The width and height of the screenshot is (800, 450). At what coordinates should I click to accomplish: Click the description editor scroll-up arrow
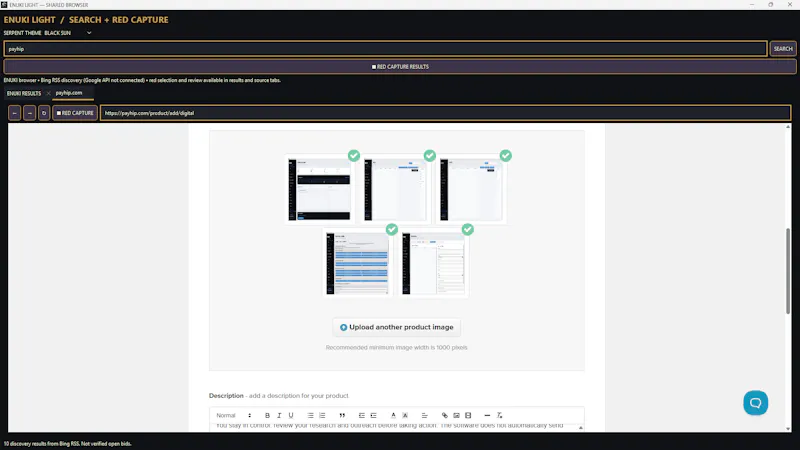[x=581, y=428]
